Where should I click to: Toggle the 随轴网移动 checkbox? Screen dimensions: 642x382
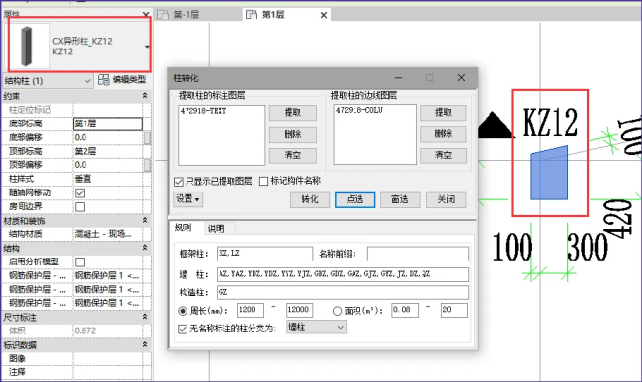(80, 193)
